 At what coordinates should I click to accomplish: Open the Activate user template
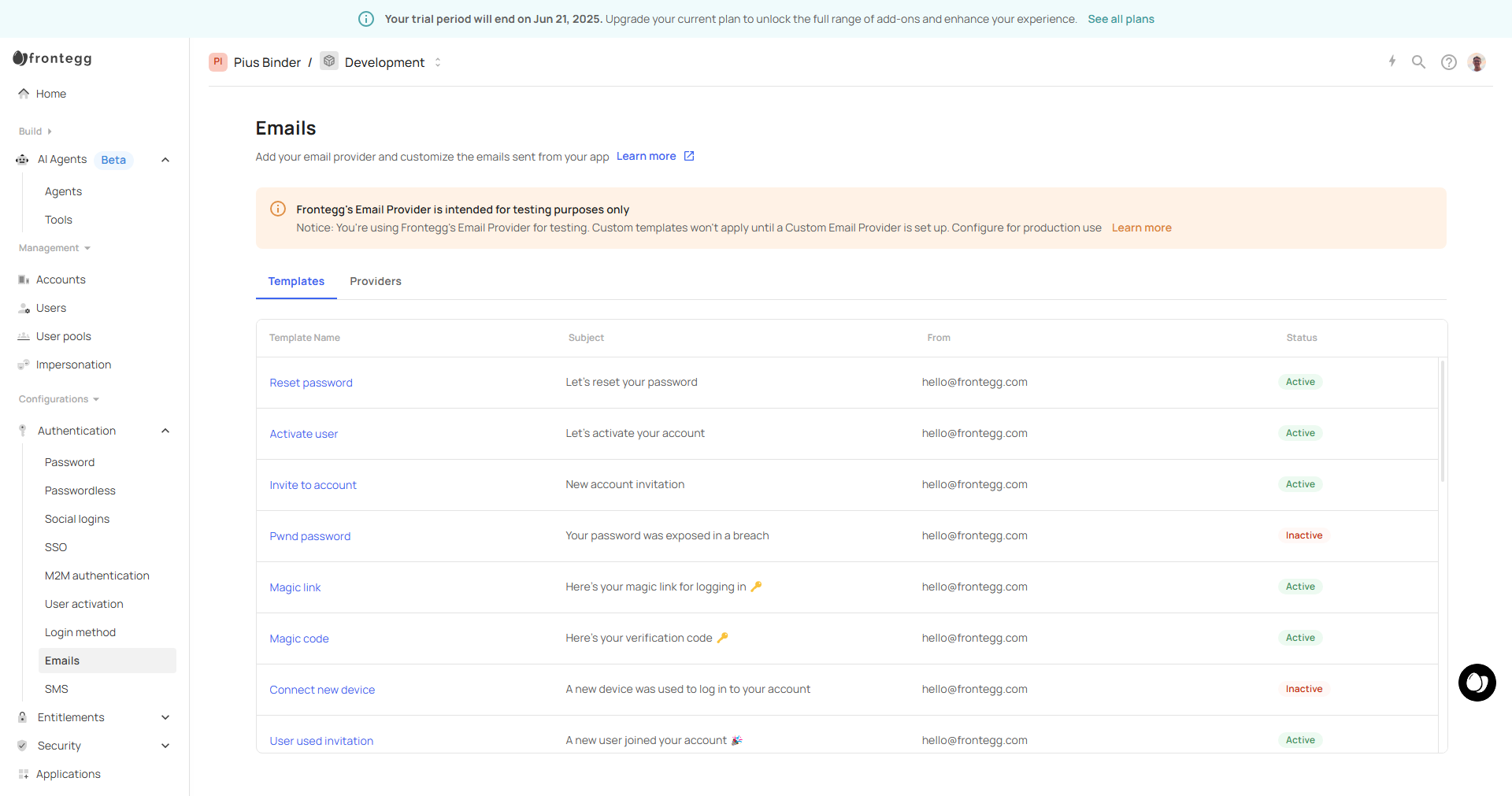click(x=303, y=434)
